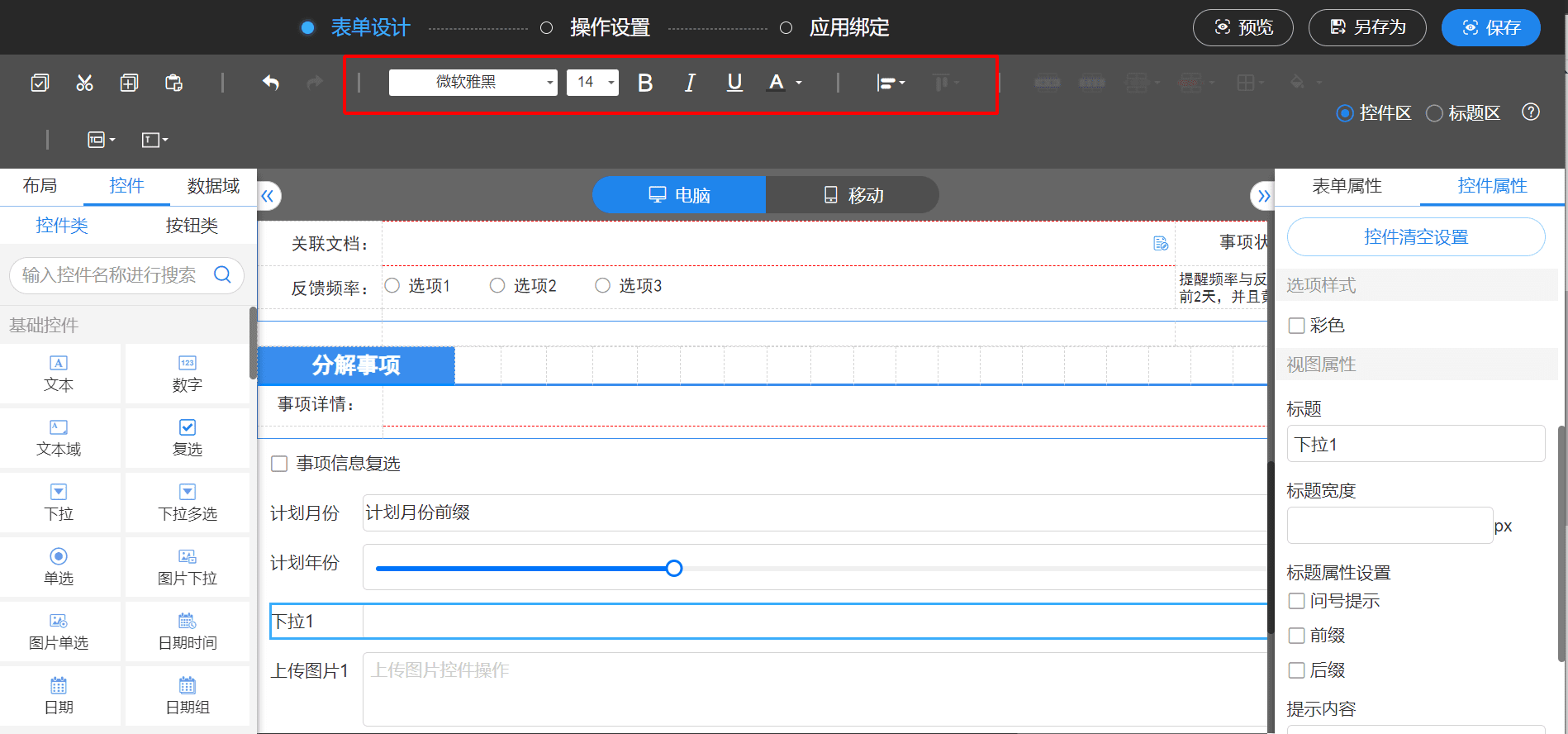Select the 复选 control
This screenshot has width=1568, height=734.
188,438
